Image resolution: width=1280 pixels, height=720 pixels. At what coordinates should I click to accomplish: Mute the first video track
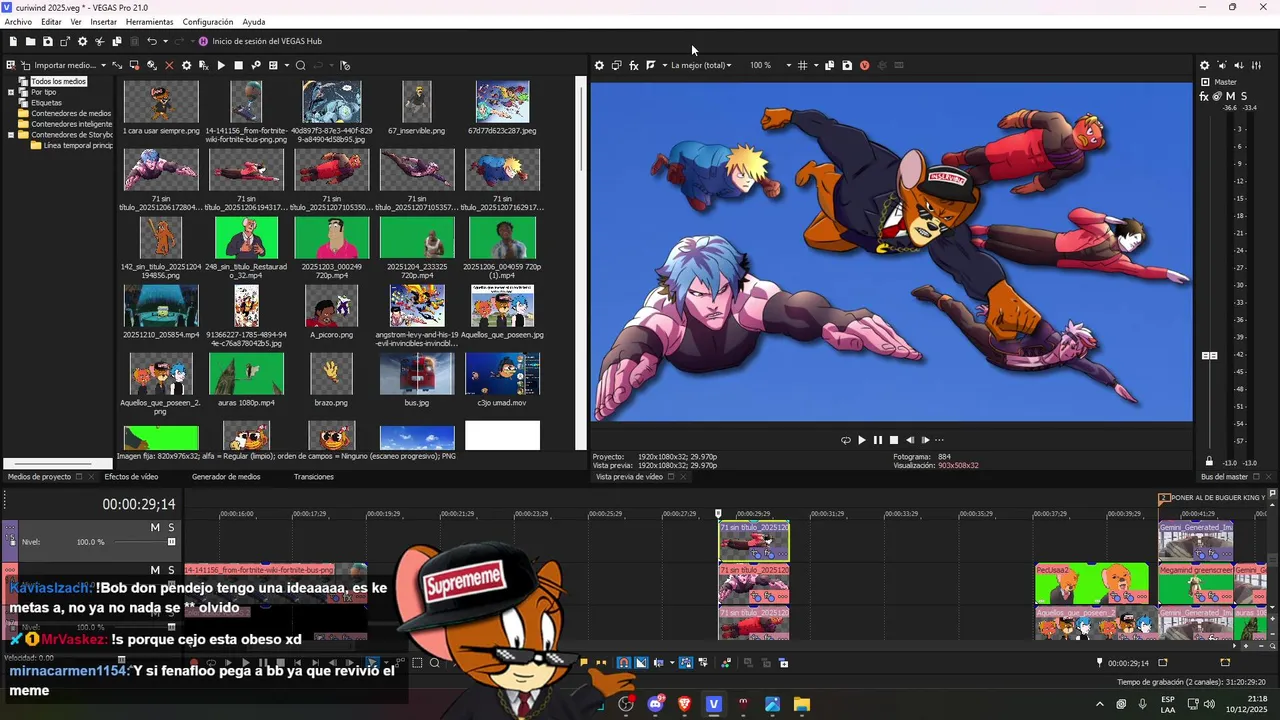click(x=155, y=527)
